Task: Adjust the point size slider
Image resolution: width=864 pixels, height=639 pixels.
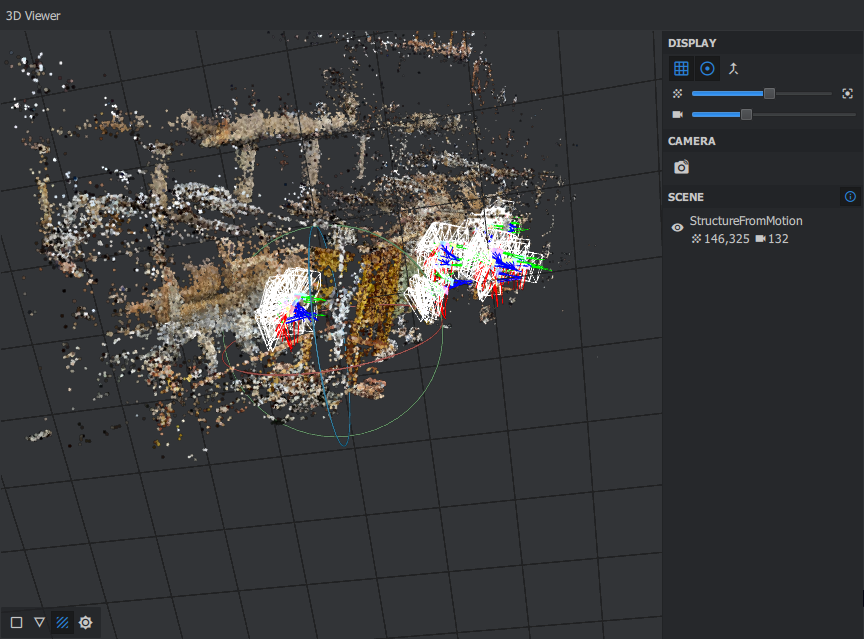Action: (x=762, y=94)
